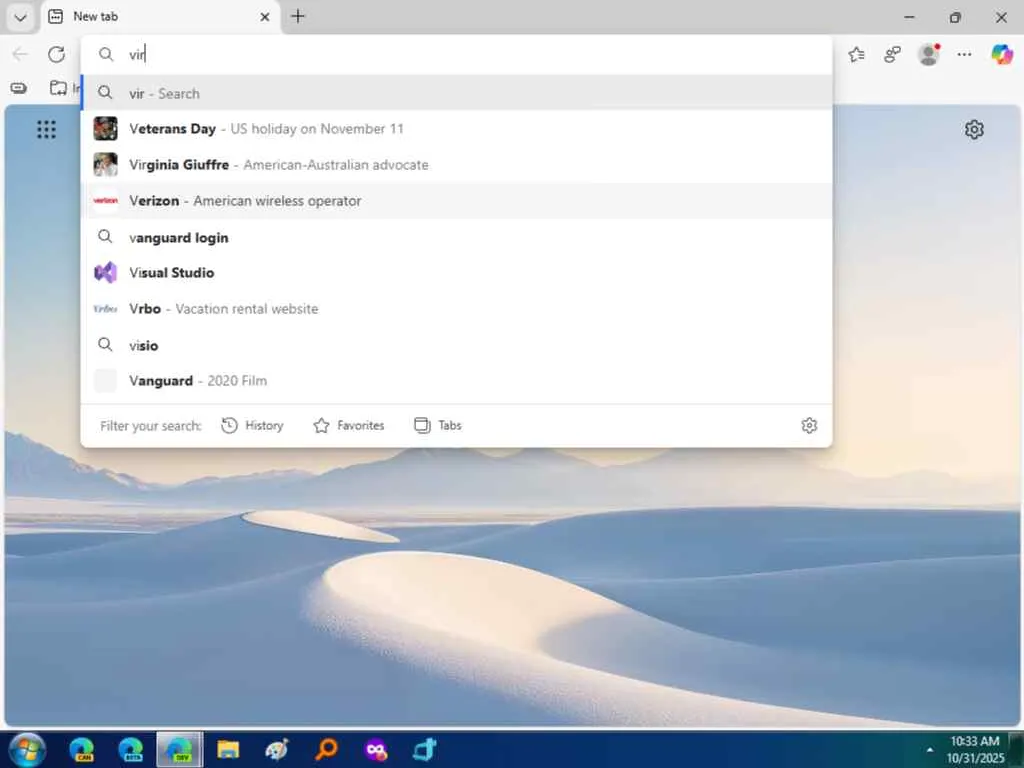Filter search by Favorites
Image resolution: width=1024 pixels, height=768 pixels.
click(x=349, y=425)
